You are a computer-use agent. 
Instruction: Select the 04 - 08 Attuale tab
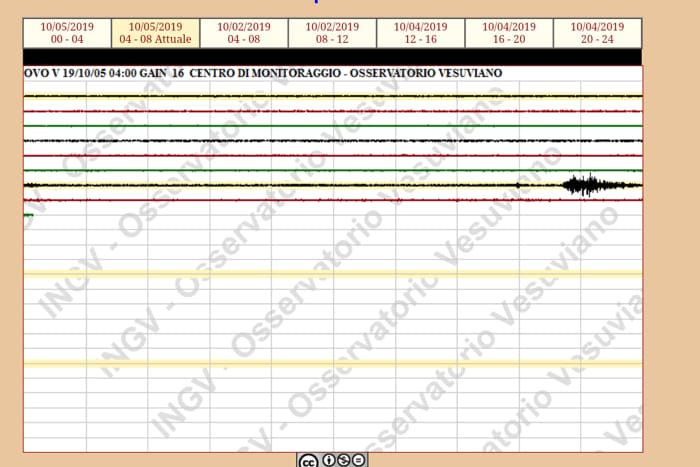(x=155, y=33)
